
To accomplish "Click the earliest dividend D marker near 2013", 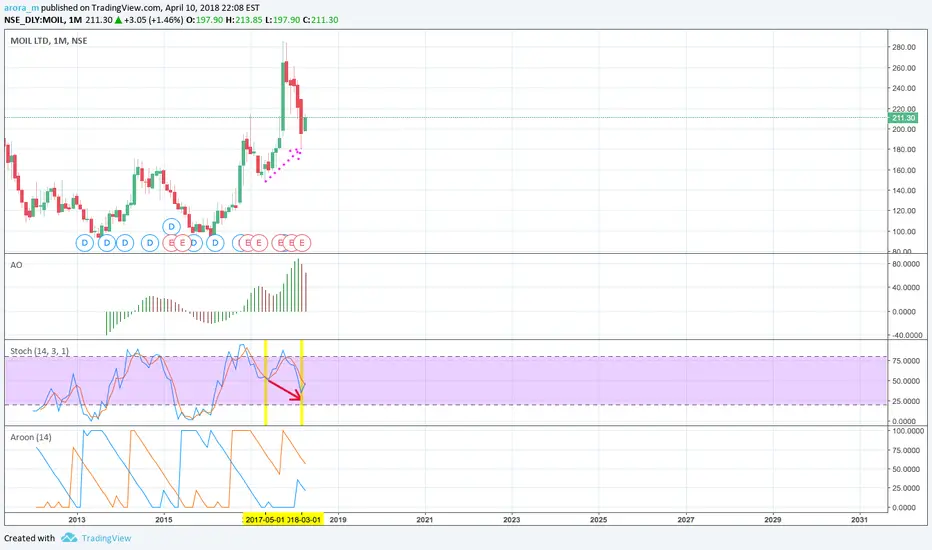I will tap(85, 243).
